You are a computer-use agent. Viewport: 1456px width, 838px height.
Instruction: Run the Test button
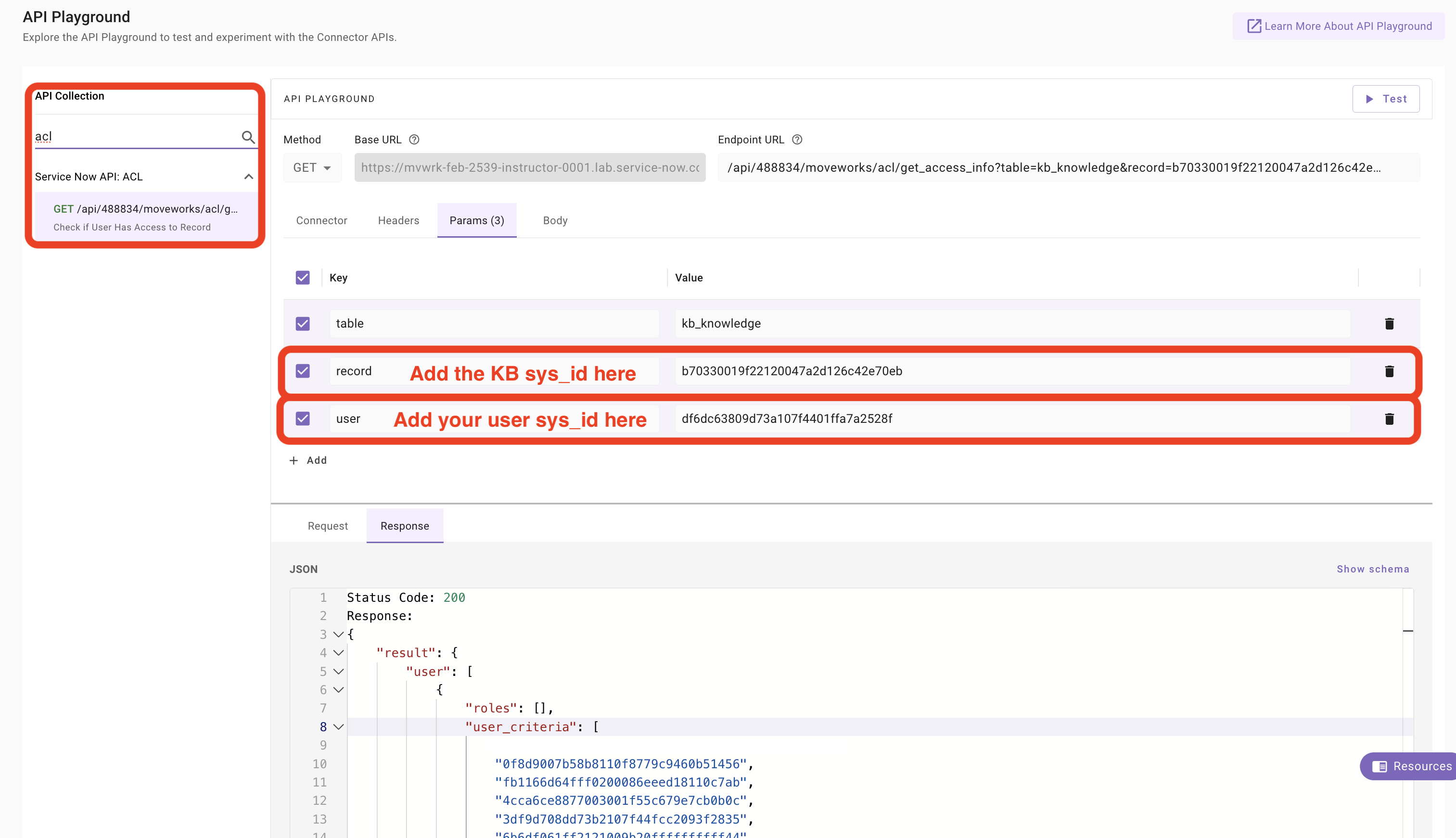(x=1385, y=99)
